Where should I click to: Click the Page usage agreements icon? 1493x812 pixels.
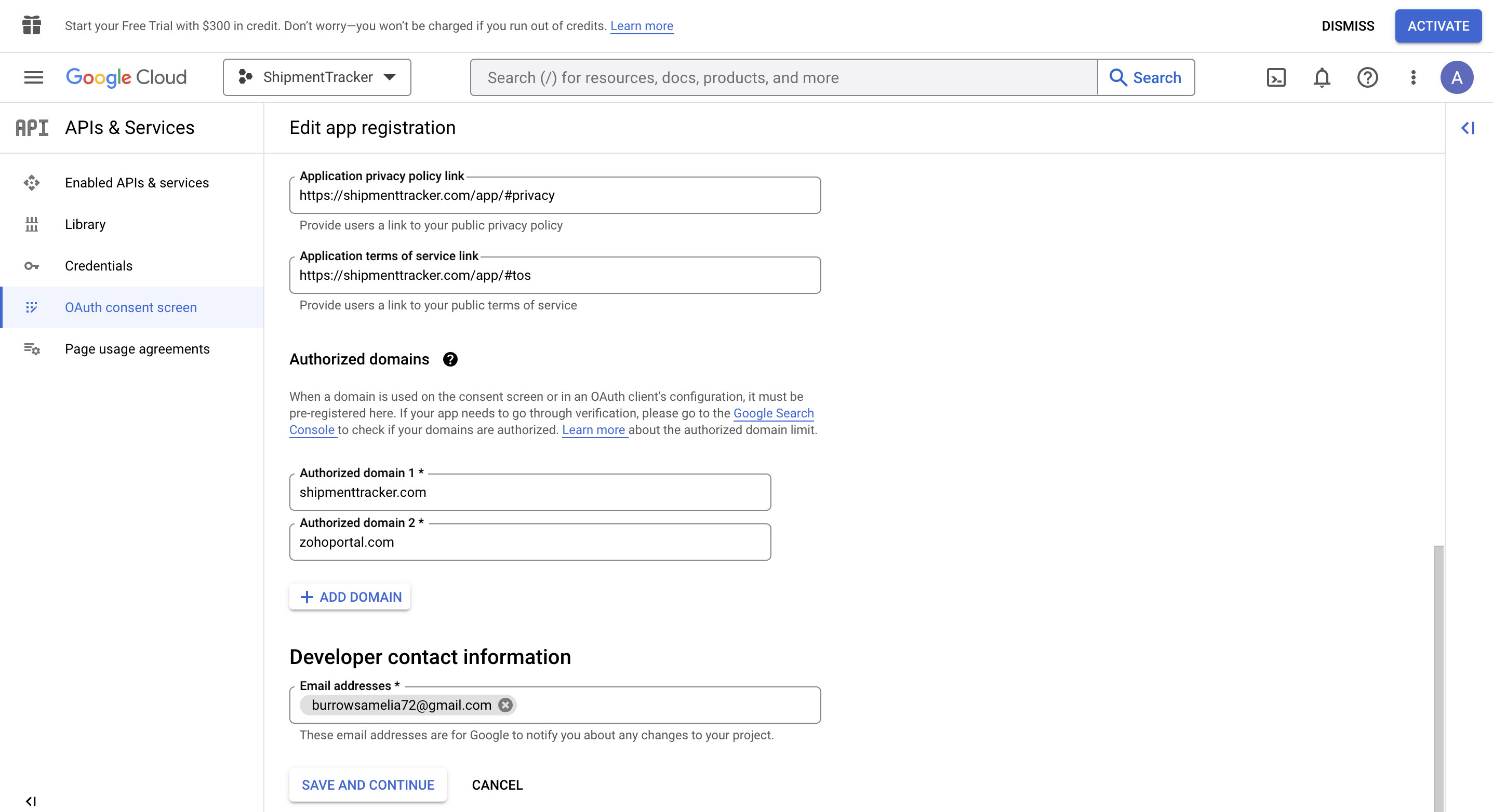31,349
